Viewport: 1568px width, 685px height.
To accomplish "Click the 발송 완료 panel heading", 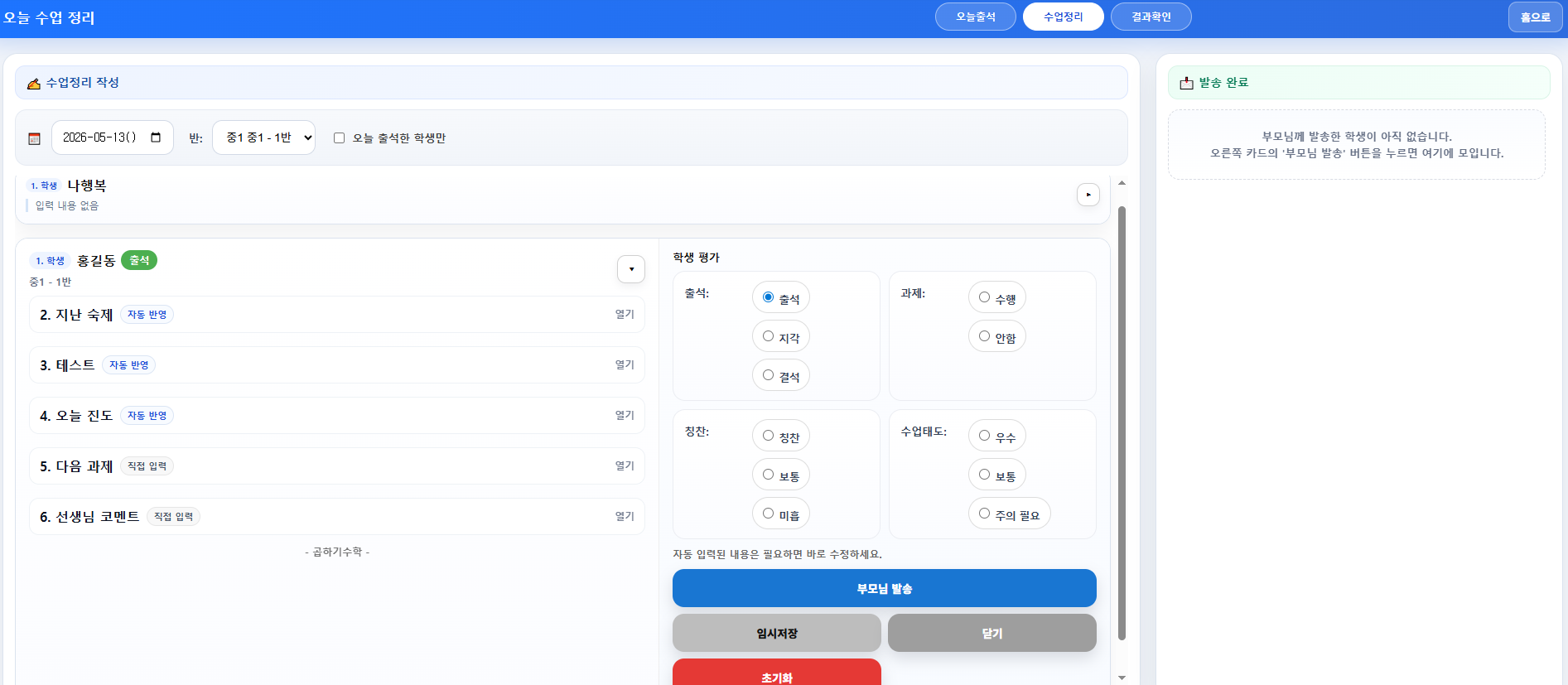I will click(x=1223, y=83).
